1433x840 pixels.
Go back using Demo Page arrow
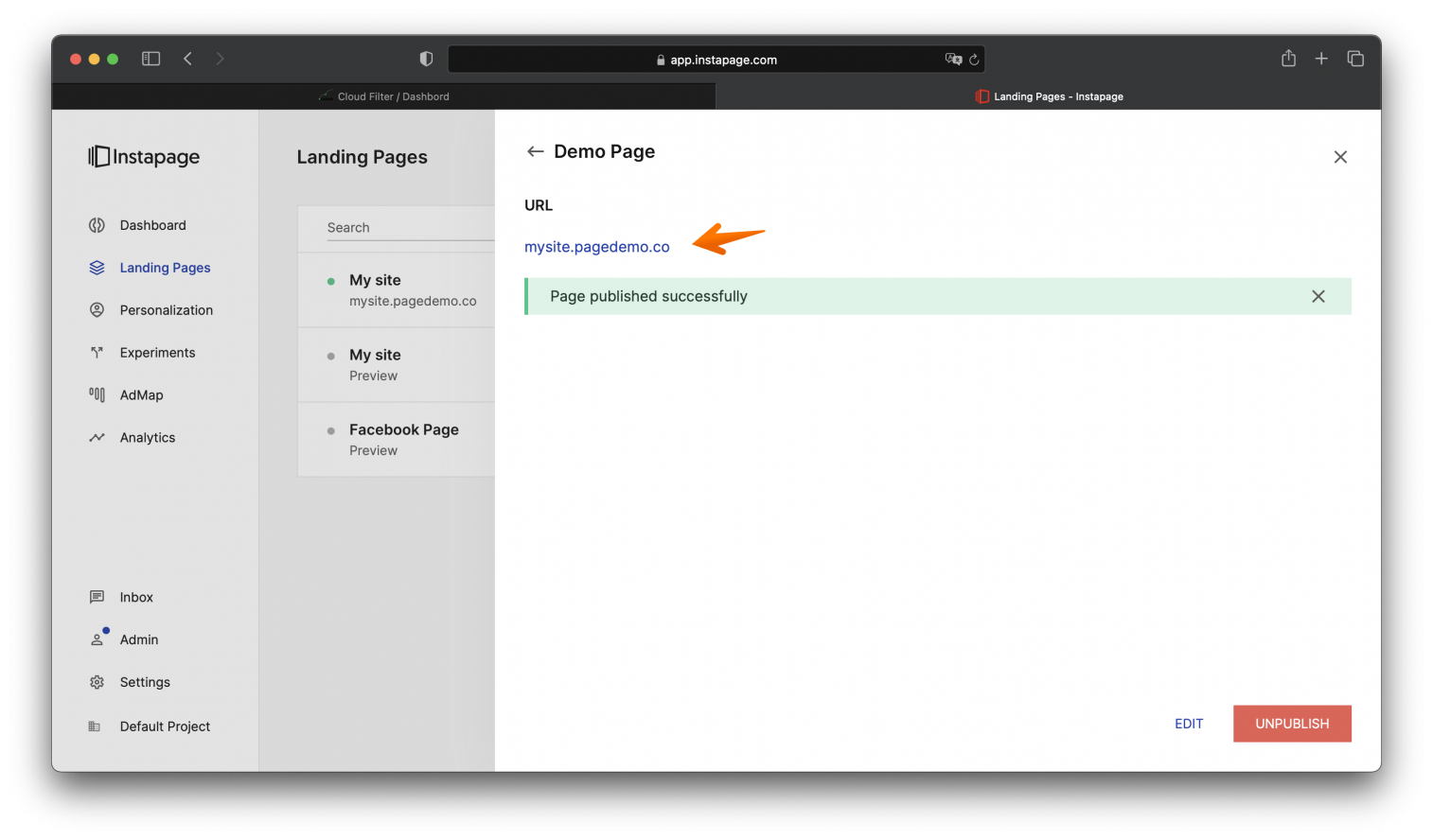click(535, 151)
